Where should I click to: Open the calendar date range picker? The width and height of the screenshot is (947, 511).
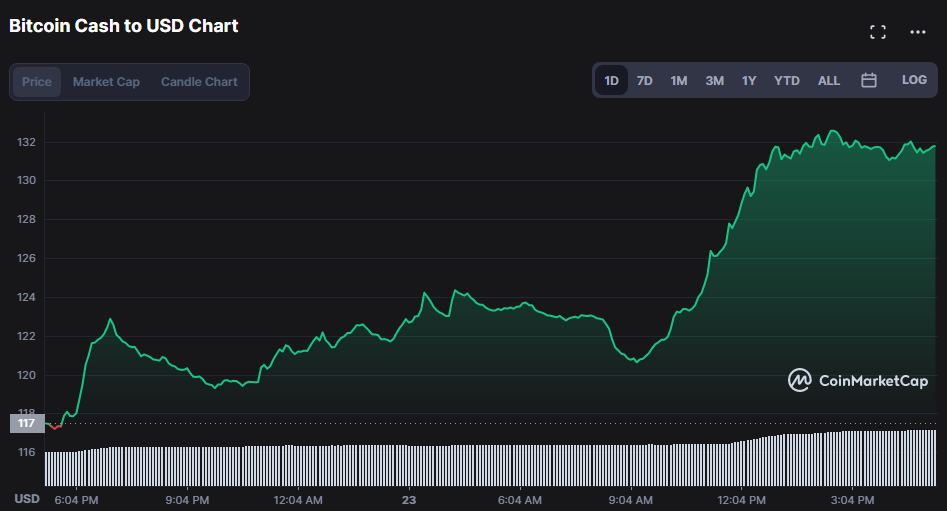point(868,80)
